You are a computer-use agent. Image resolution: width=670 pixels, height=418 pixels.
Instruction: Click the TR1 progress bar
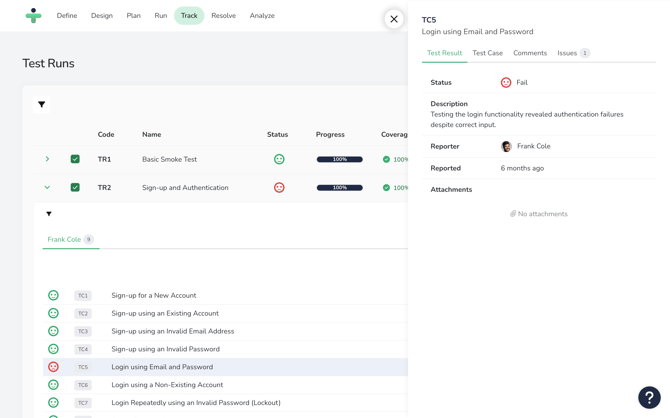point(339,159)
